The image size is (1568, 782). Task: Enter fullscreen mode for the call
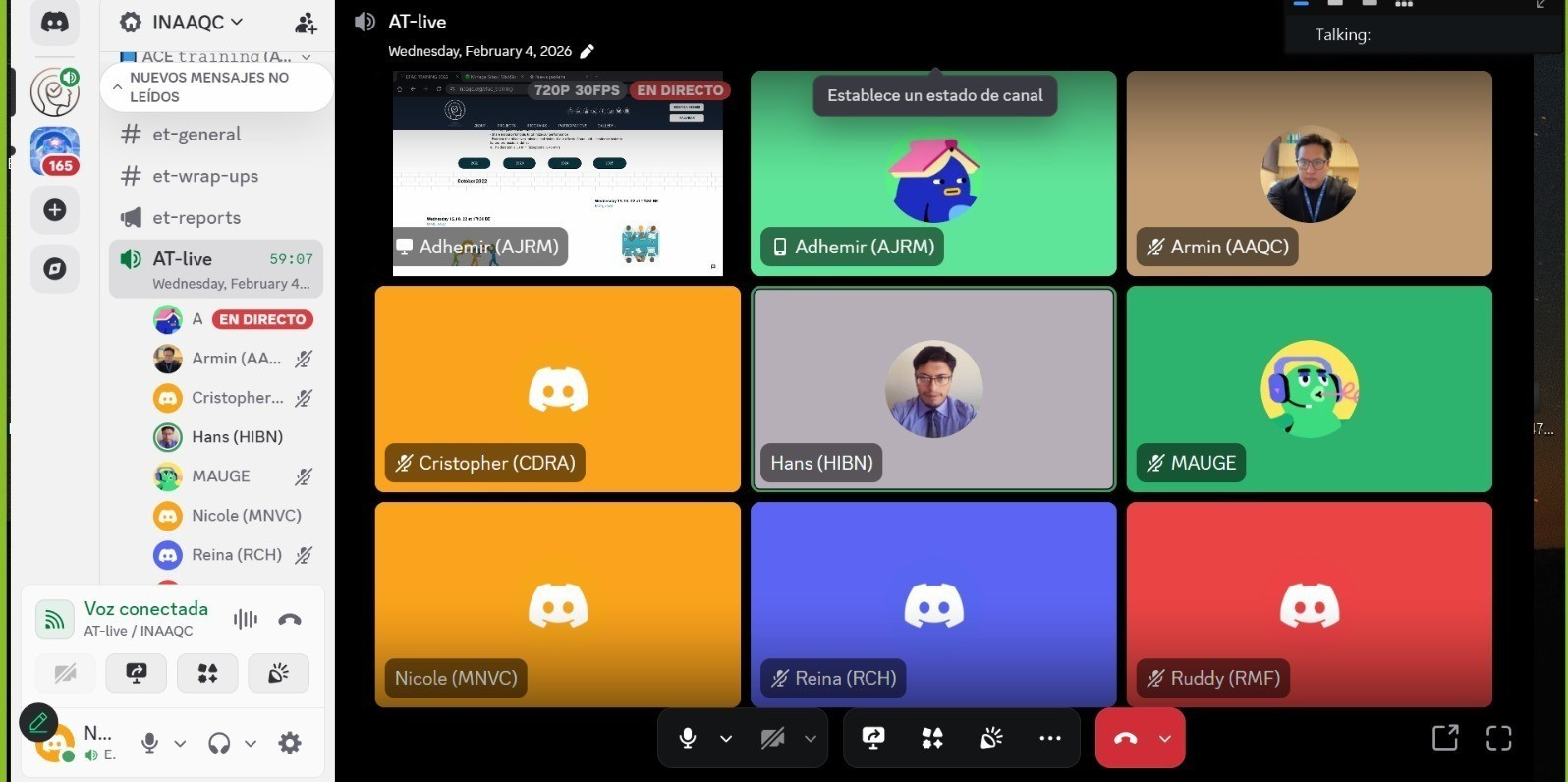coord(1498,738)
